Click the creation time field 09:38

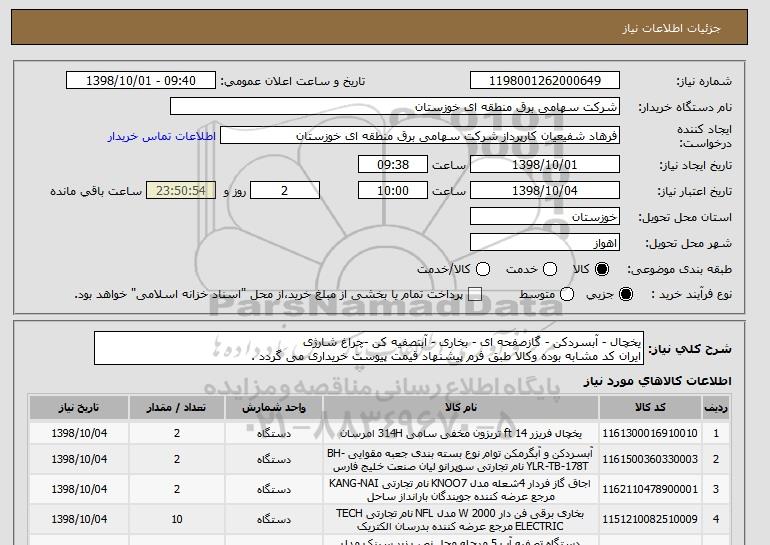point(393,164)
